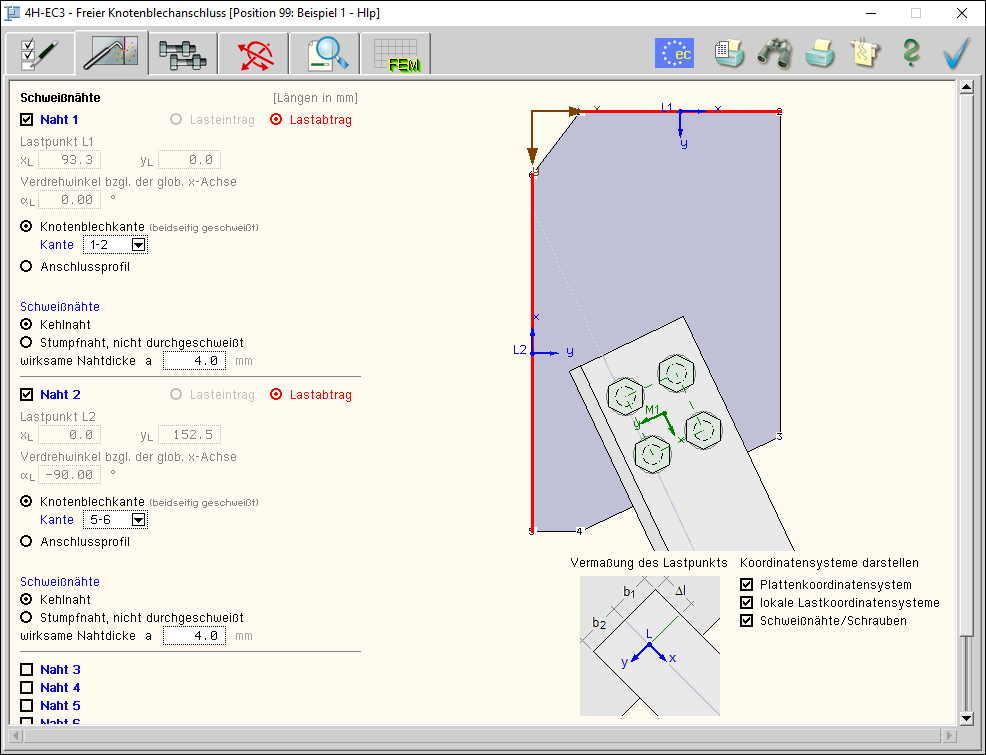The height and width of the screenshot is (755, 986).
Task: Open help with the question mark icon
Action: pyautogui.click(x=910, y=53)
